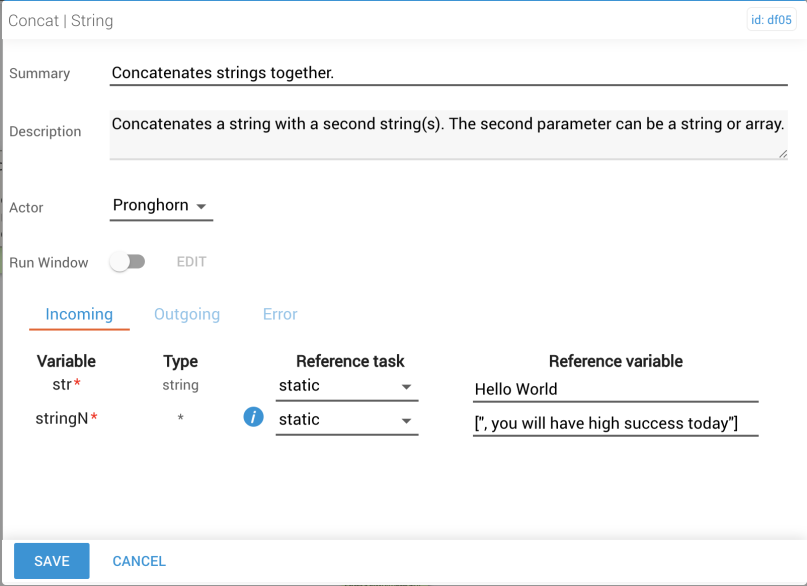Open the str reference task static dropdown
807x586 pixels.
click(x=347, y=386)
